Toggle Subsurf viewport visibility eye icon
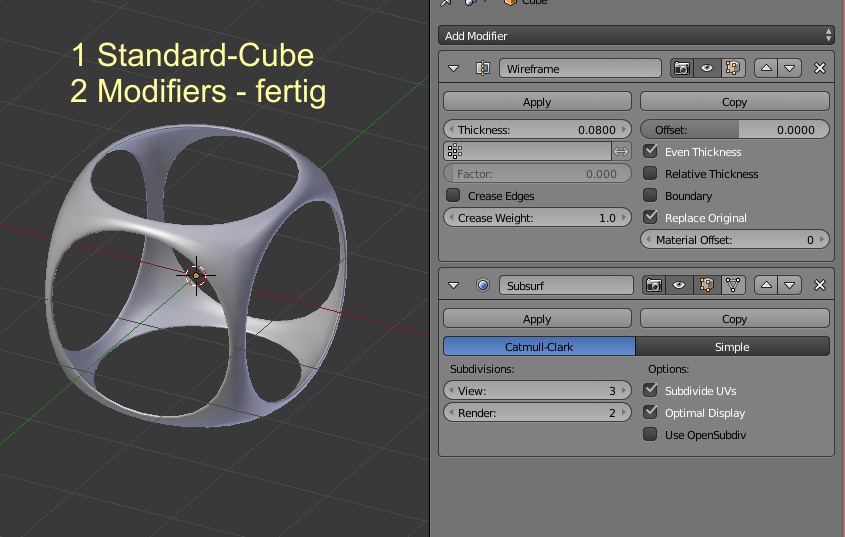 [x=679, y=285]
